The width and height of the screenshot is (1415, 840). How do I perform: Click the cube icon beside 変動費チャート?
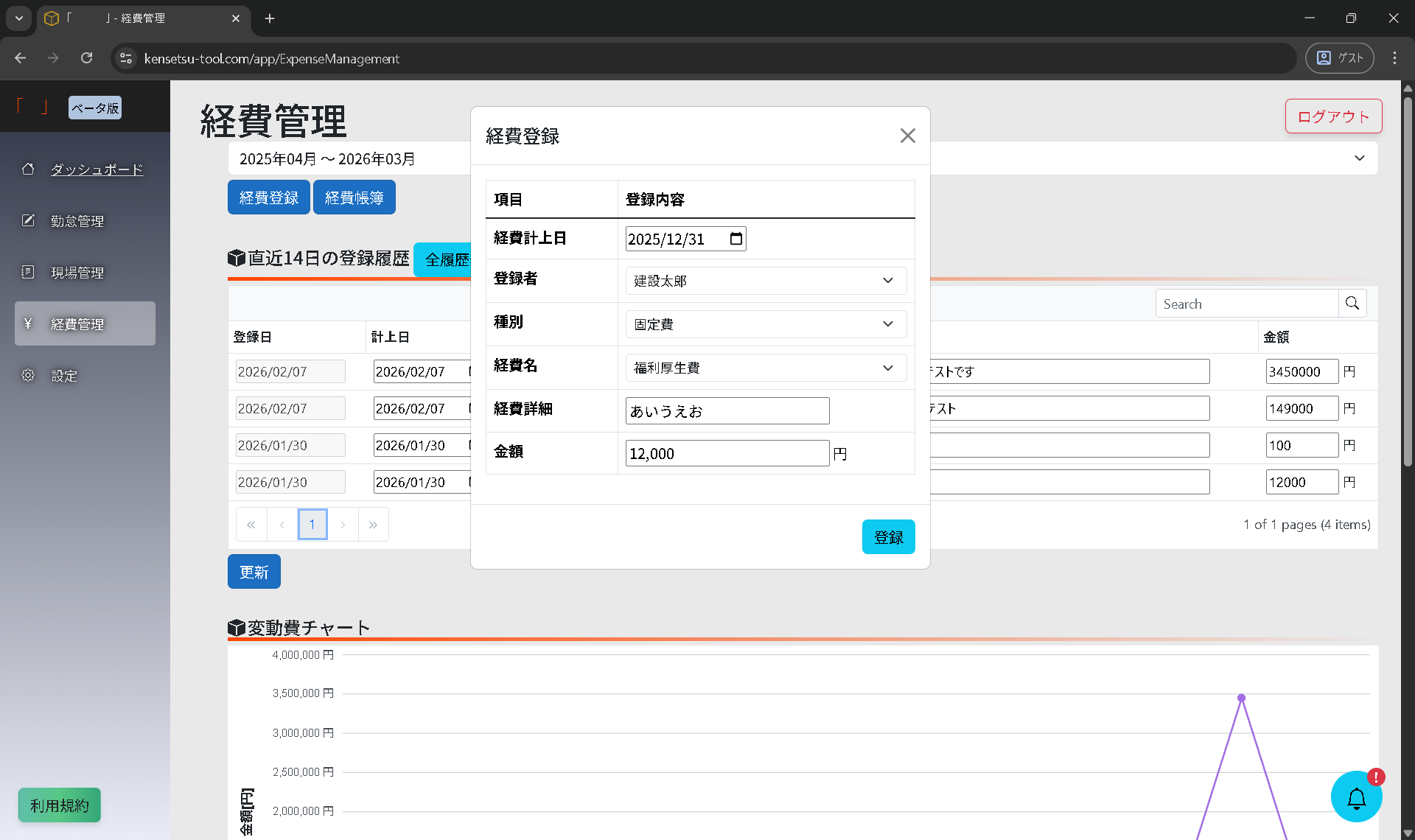pyautogui.click(x=236, y=627)
